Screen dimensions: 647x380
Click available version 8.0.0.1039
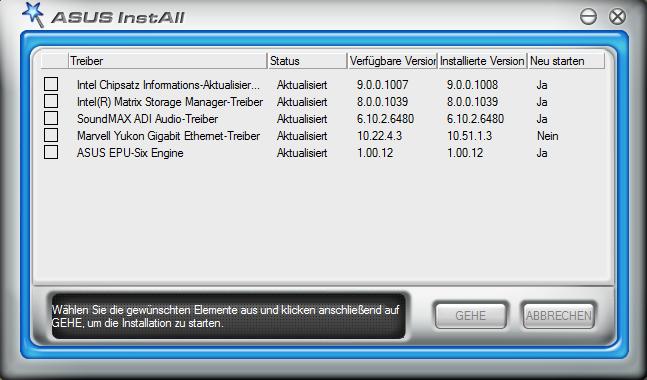[x=383, y=102]
